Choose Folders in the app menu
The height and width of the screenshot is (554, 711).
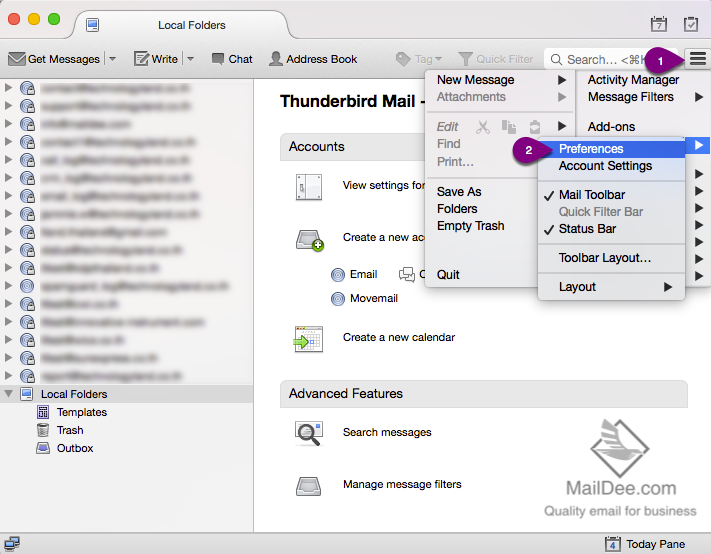(x=457, y=209)
